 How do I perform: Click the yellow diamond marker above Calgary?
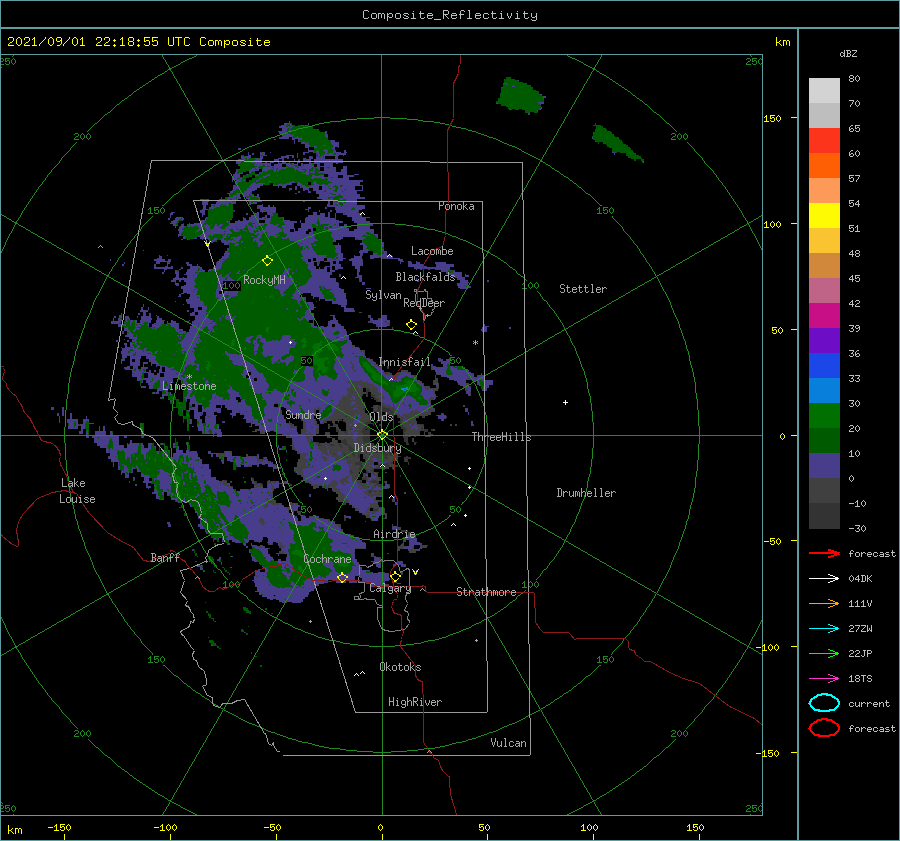(x=395, y=576)
